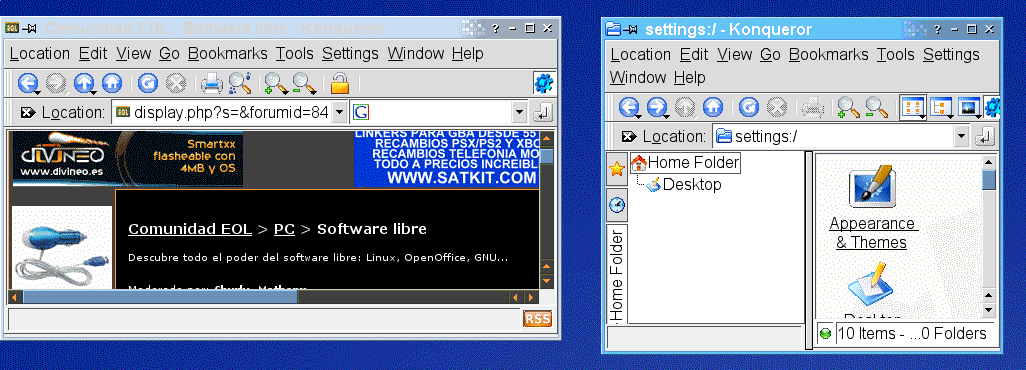Click the WWW.SATKIT.COM banner ad
The width and height of the screenshot is (1026, 370).
(x=446, y=158)
